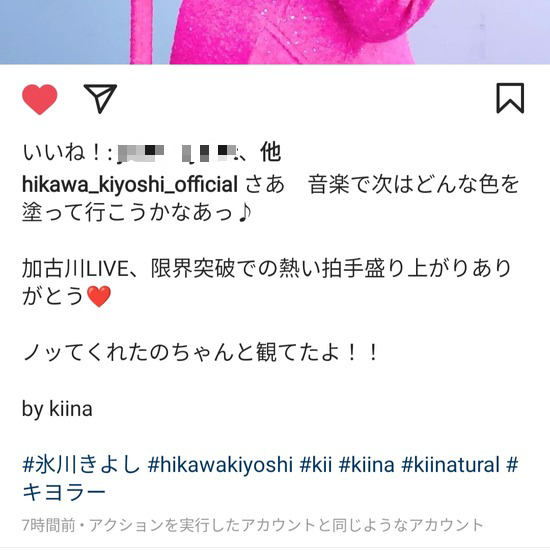This screenshot has width=550, height=550.
Task: Unlike the post with the red heart
Action: tap(40, 99)
